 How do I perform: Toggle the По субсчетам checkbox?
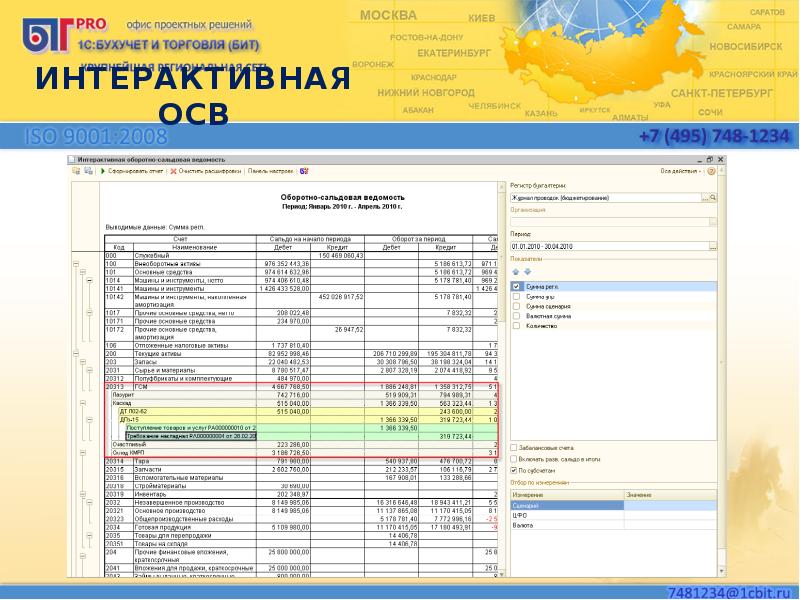click(x=514, y=469)
